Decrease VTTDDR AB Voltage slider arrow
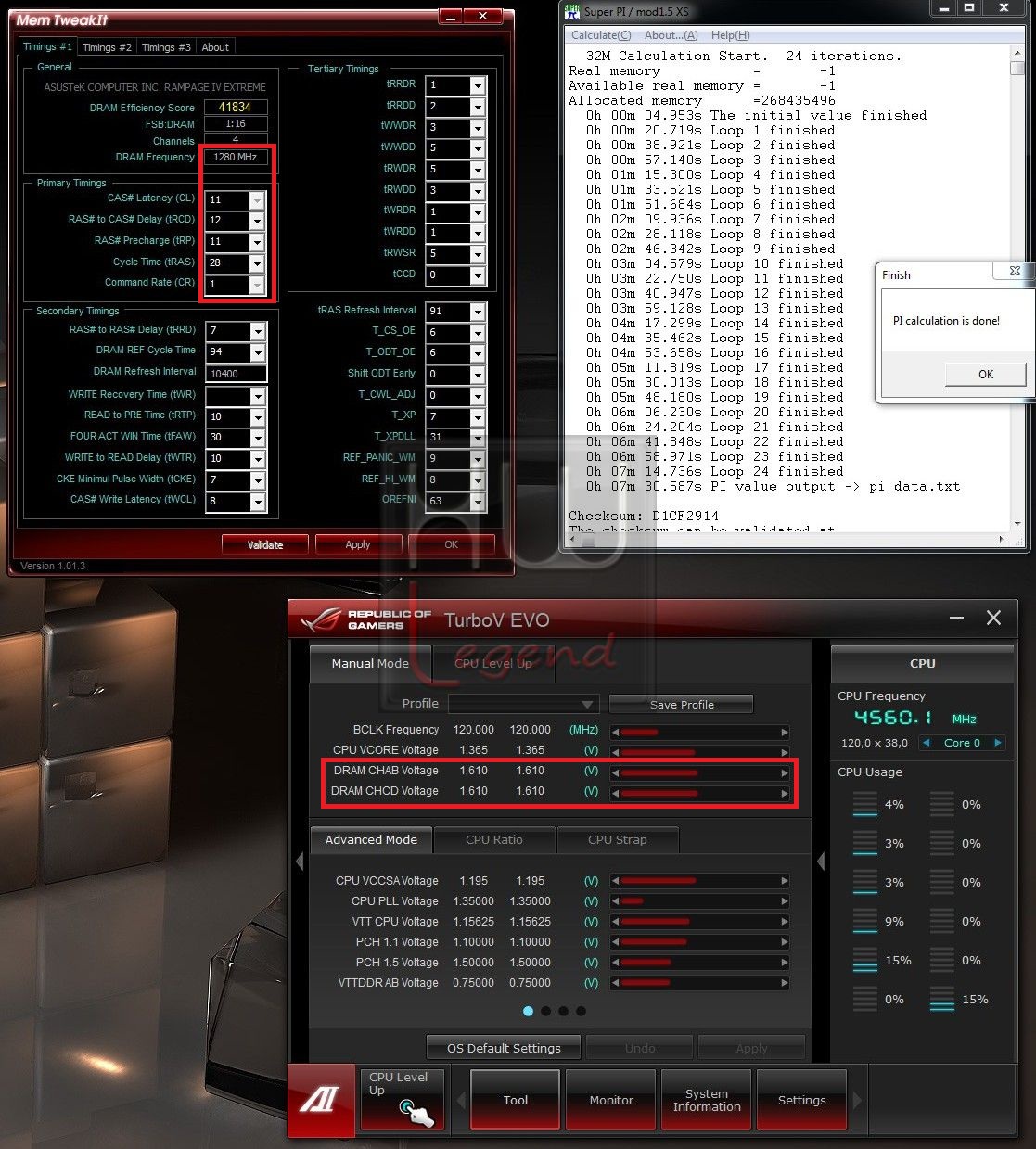This screenshot has width=1036, height=1149. [x=615, y=983]
